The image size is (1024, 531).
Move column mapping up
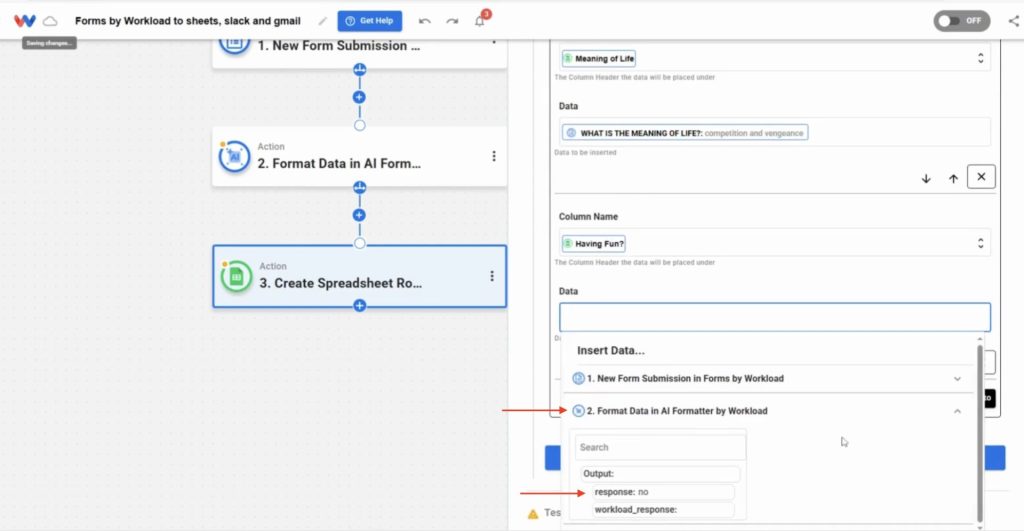click(953, 178)
